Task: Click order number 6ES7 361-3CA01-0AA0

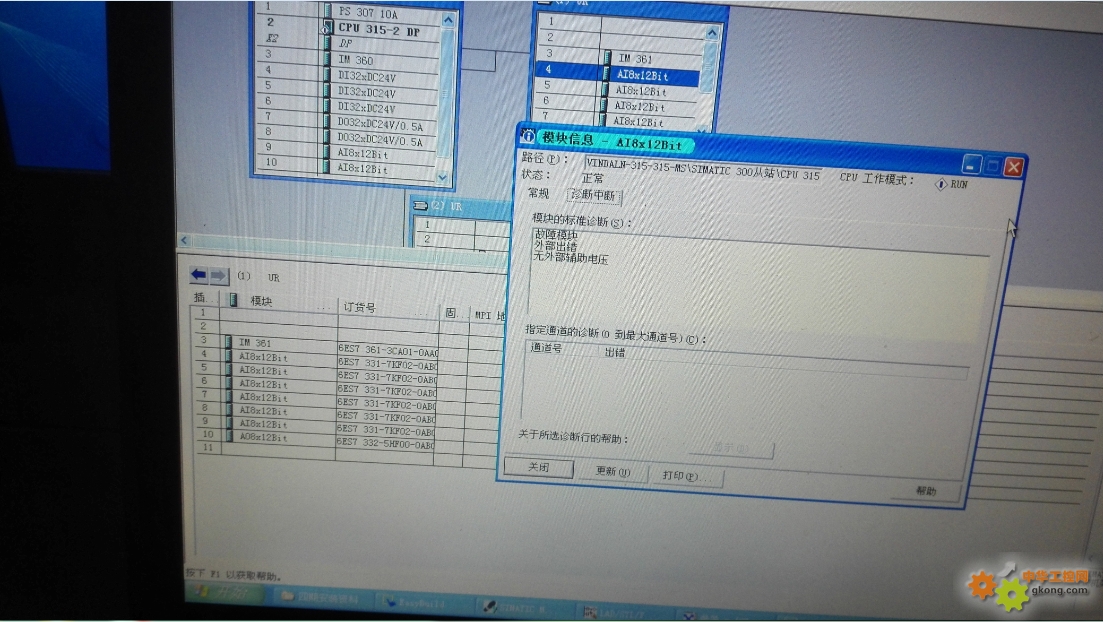Action: point(388,350)
